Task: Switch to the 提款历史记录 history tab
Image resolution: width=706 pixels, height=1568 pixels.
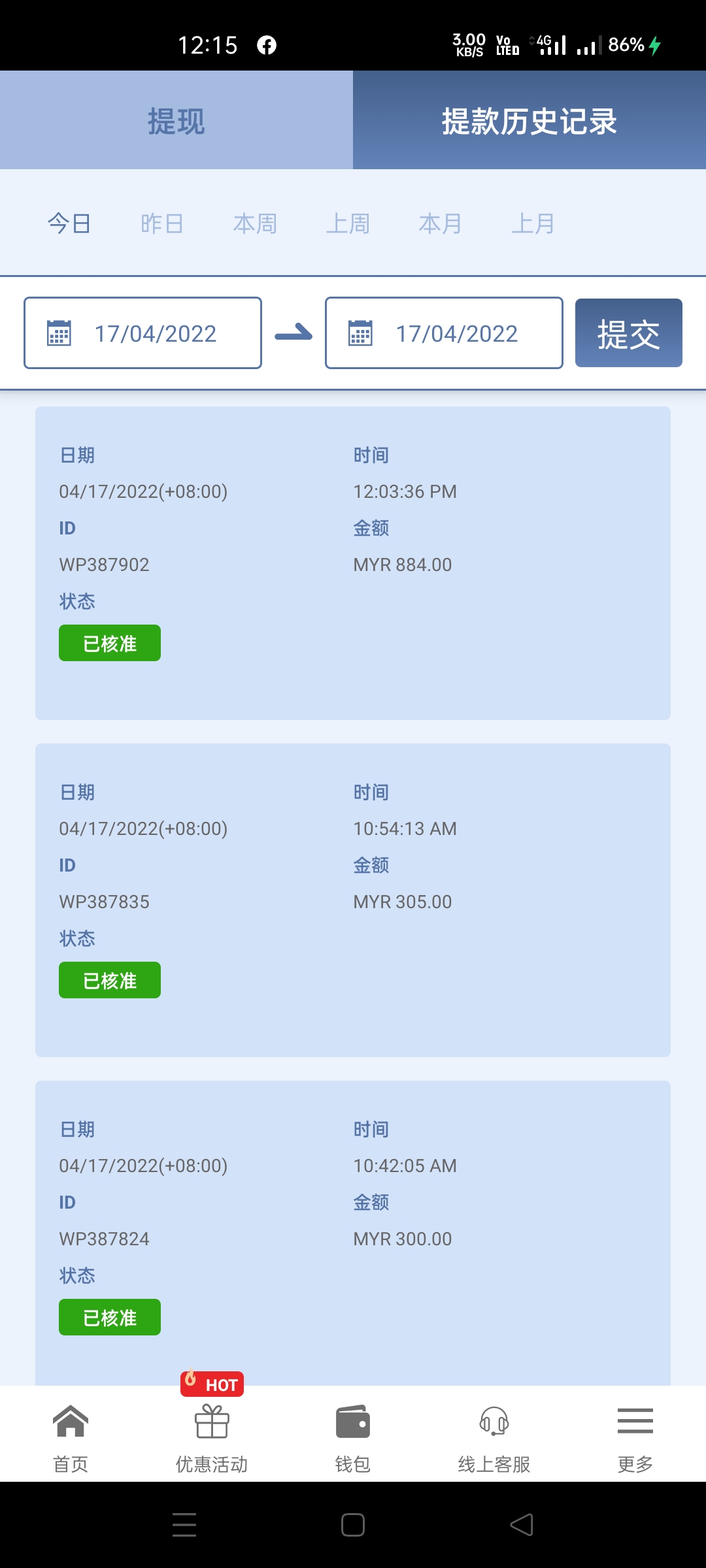Action: (x=529, y=121)
